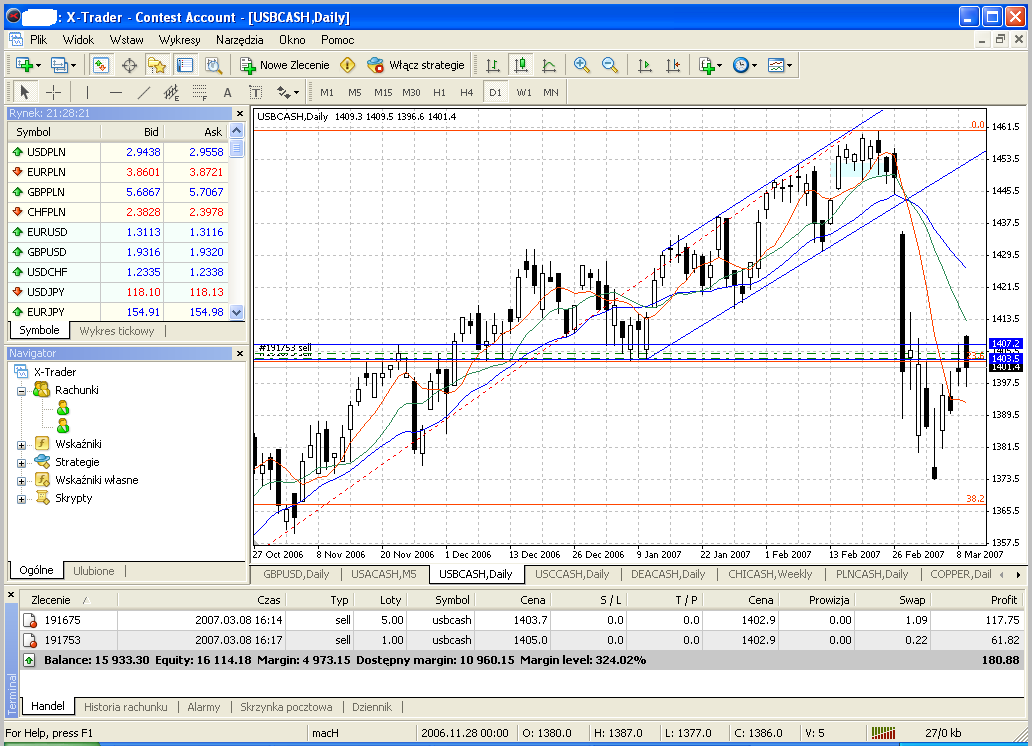
Task: Click the Włącz strategie button
Action: [416, 65]
